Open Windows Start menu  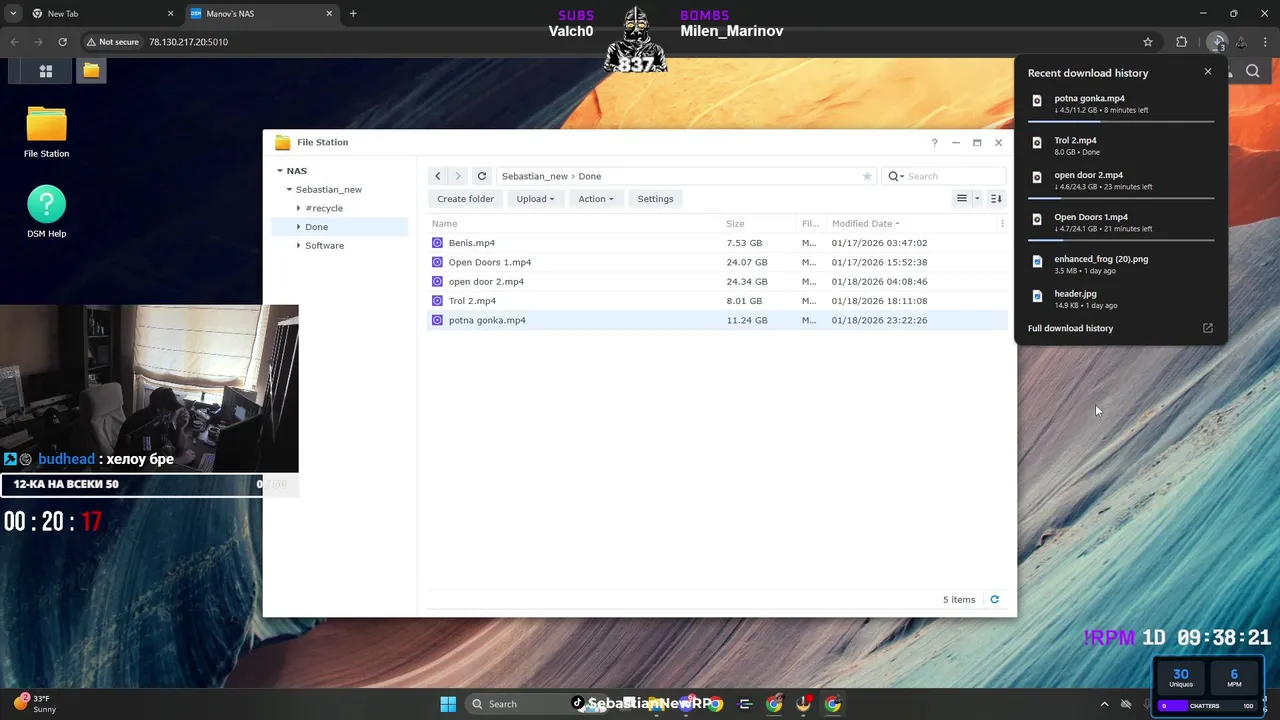point(448,704)
